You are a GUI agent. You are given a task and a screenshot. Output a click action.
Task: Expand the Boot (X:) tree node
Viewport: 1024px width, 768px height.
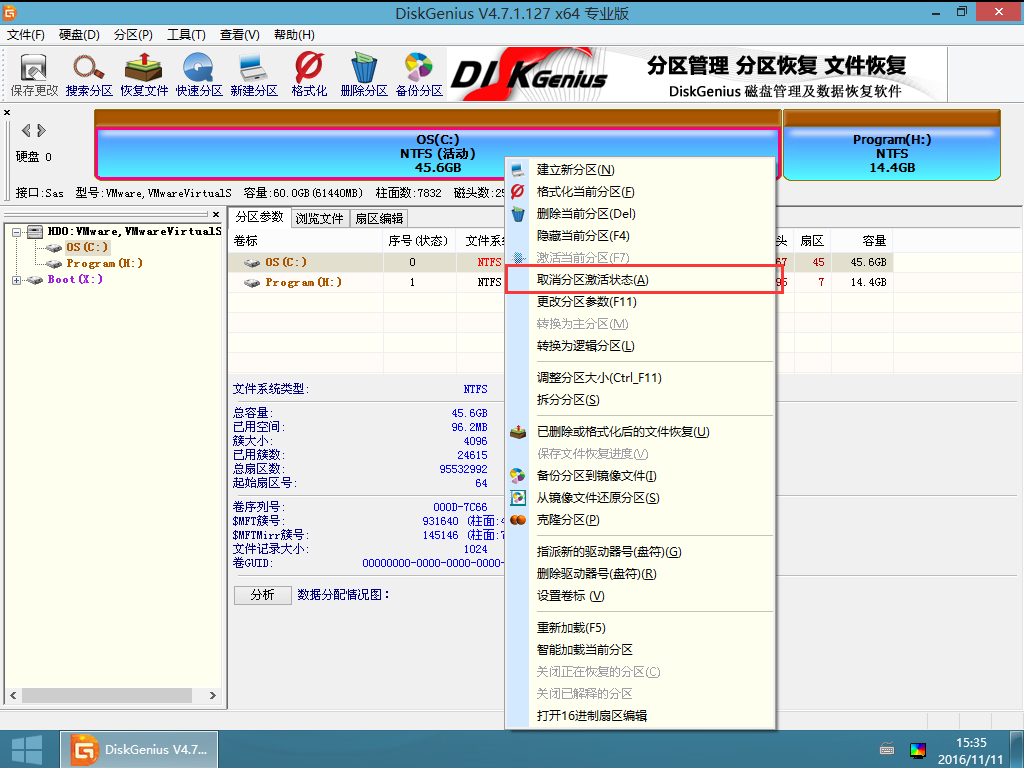(x=16, y=280)
